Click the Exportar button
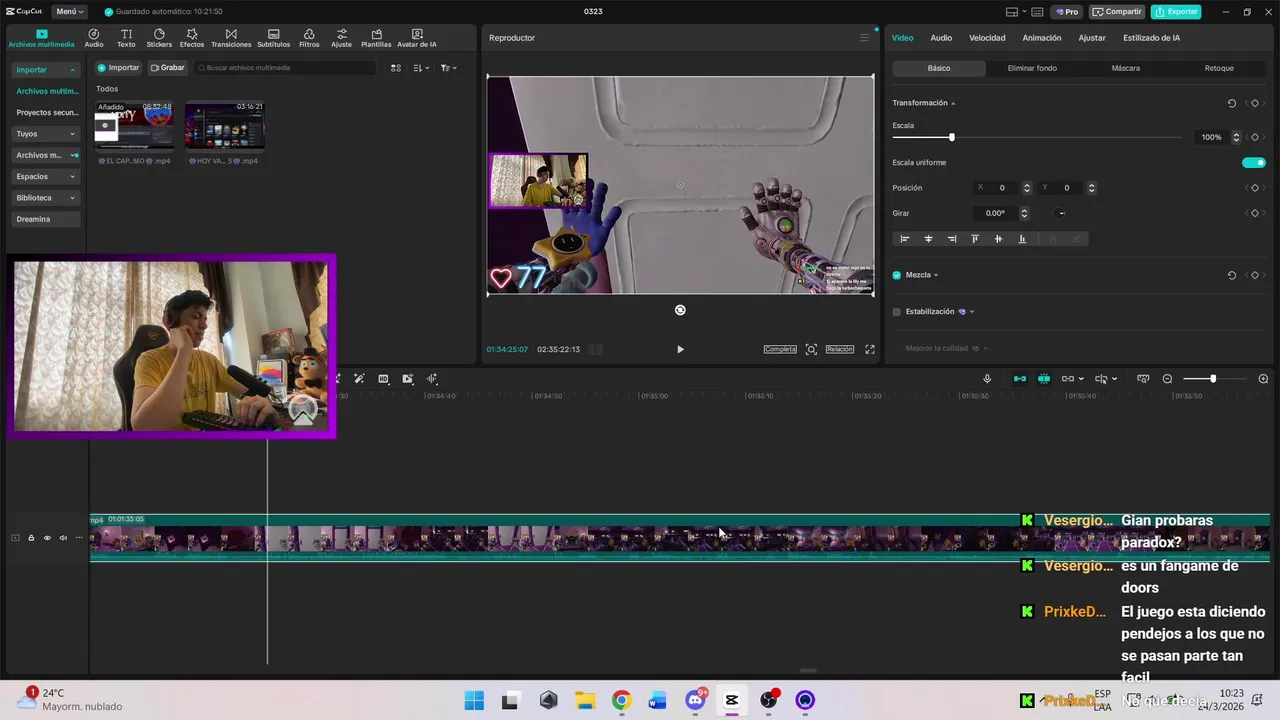 1176,12
